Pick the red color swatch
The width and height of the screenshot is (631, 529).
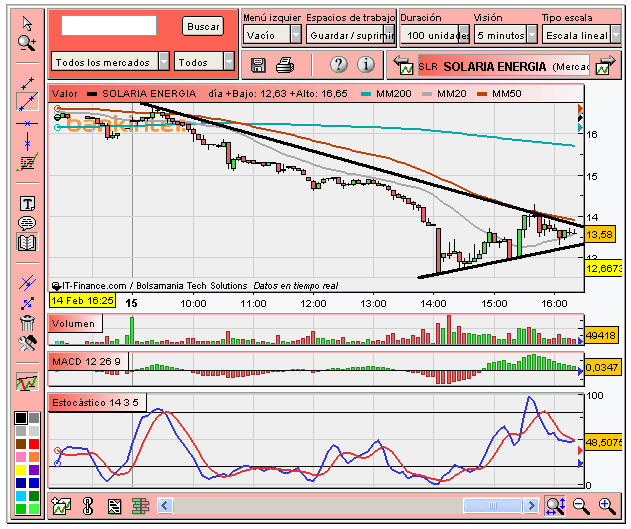point(34,444)
